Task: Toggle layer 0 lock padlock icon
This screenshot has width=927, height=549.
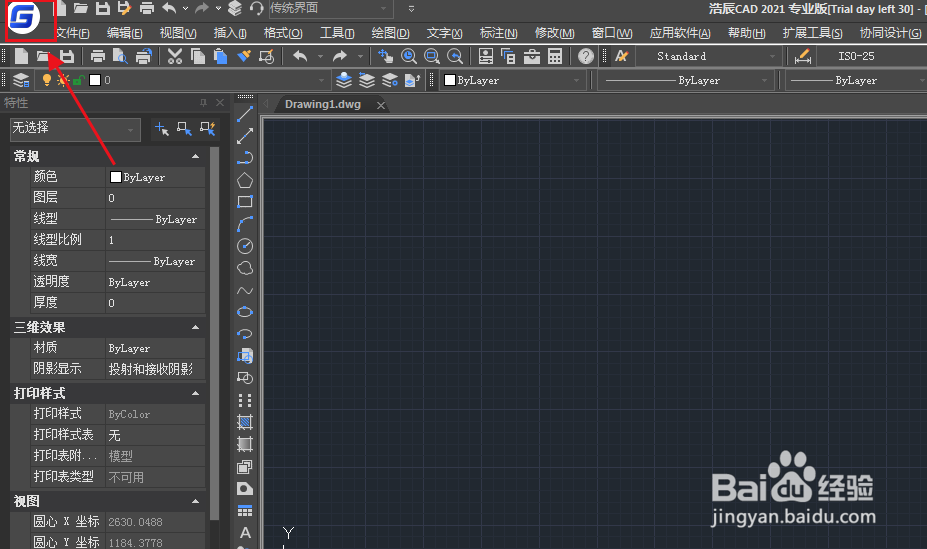Action: click(x=79, y=80)
